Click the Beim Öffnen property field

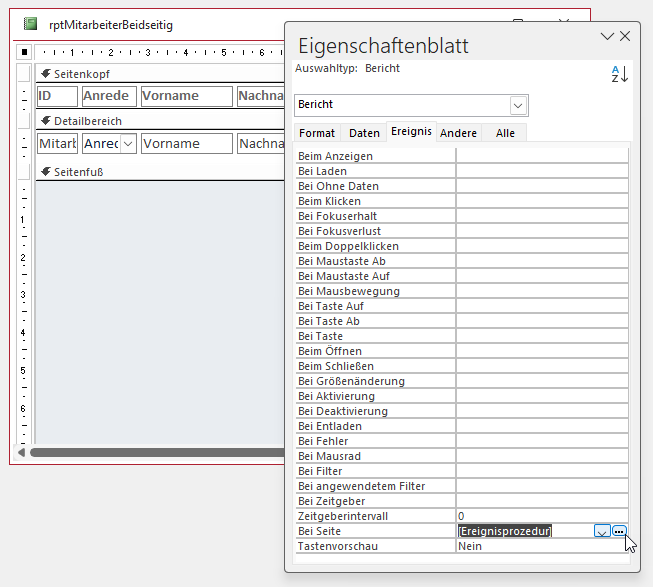coord(542,351)
